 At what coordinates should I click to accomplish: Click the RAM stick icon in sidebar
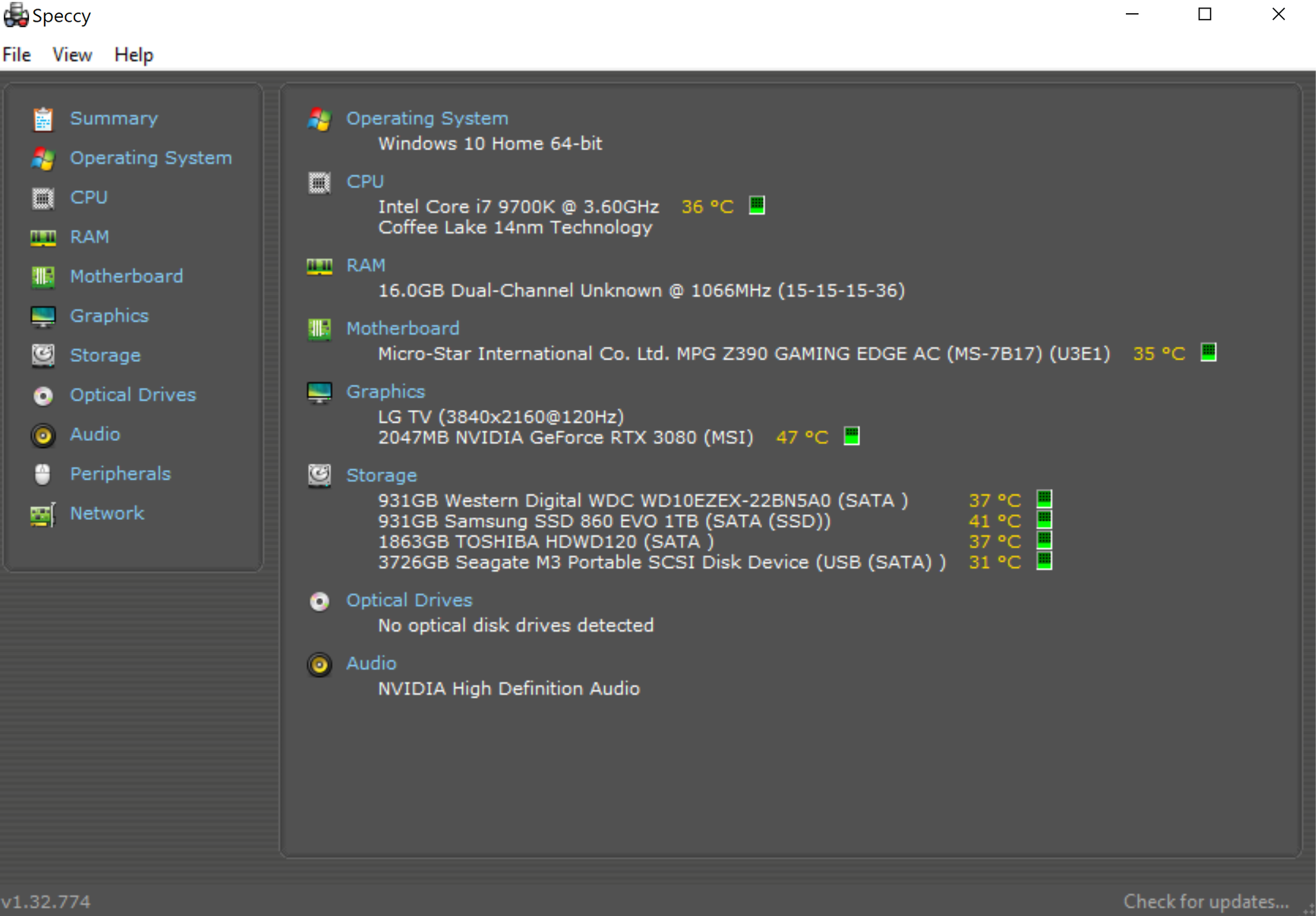[43, 238]
